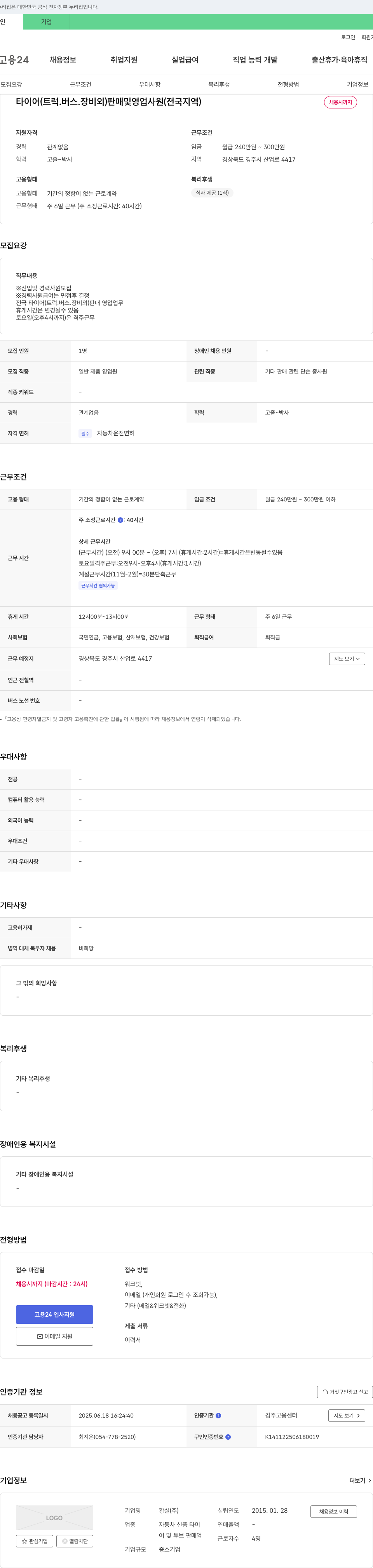
Task: Open the 채용정보 menu
Action: click(63, 59)
